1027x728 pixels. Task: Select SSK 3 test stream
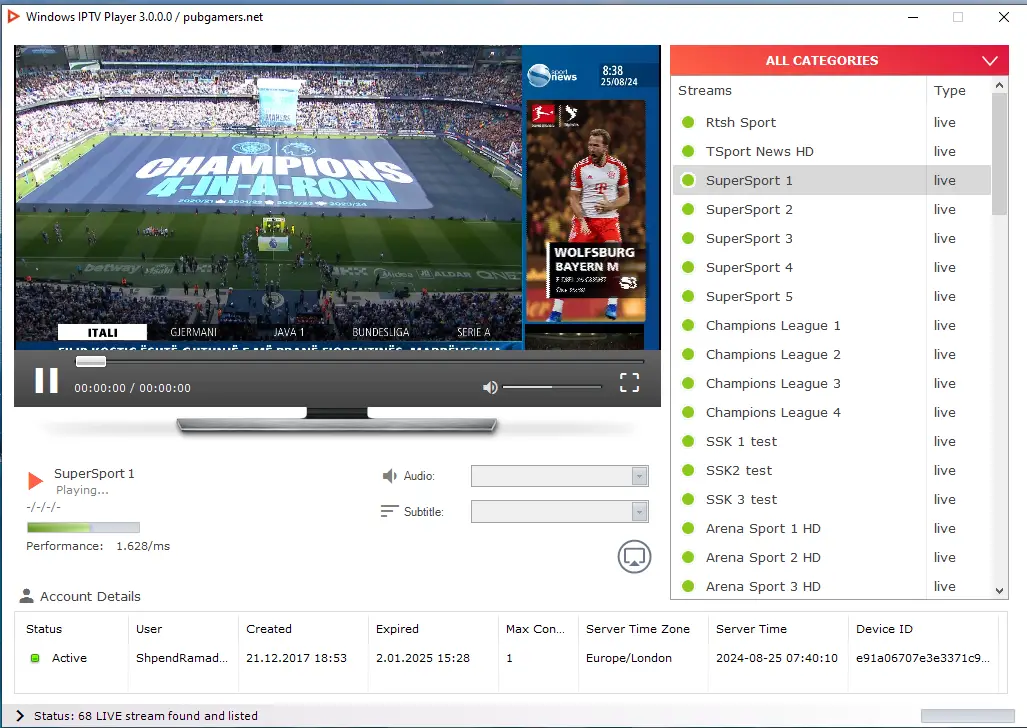click(831, 499)
